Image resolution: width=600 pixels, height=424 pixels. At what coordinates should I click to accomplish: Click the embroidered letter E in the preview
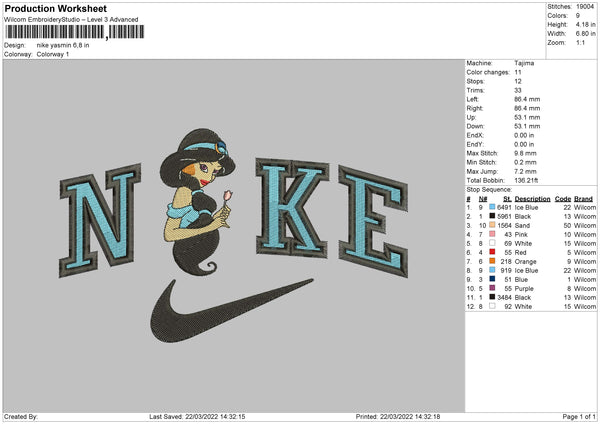click(373, 221)
